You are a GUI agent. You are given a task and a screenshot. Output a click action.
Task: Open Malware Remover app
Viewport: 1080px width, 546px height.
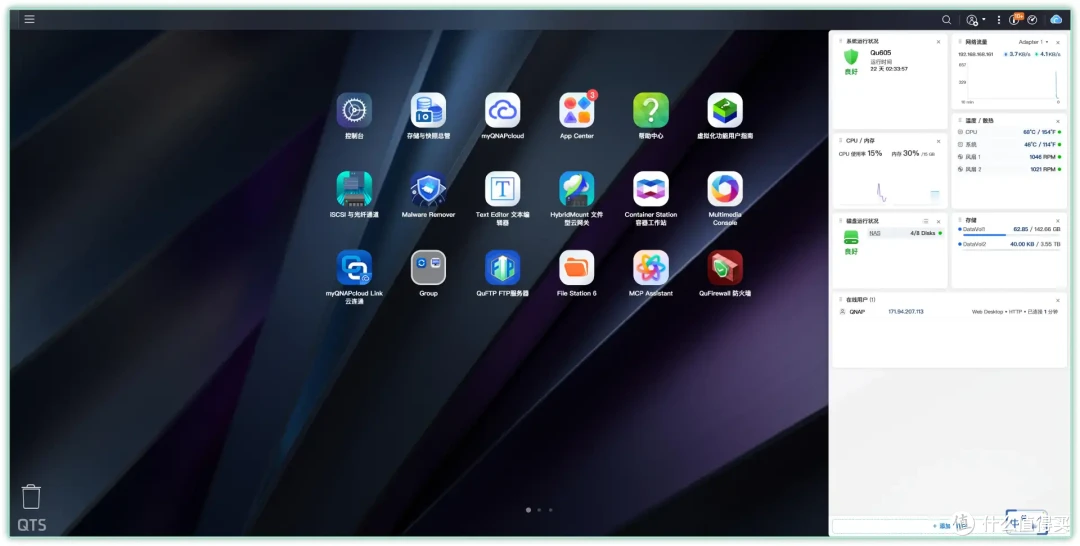coord(428,189)
